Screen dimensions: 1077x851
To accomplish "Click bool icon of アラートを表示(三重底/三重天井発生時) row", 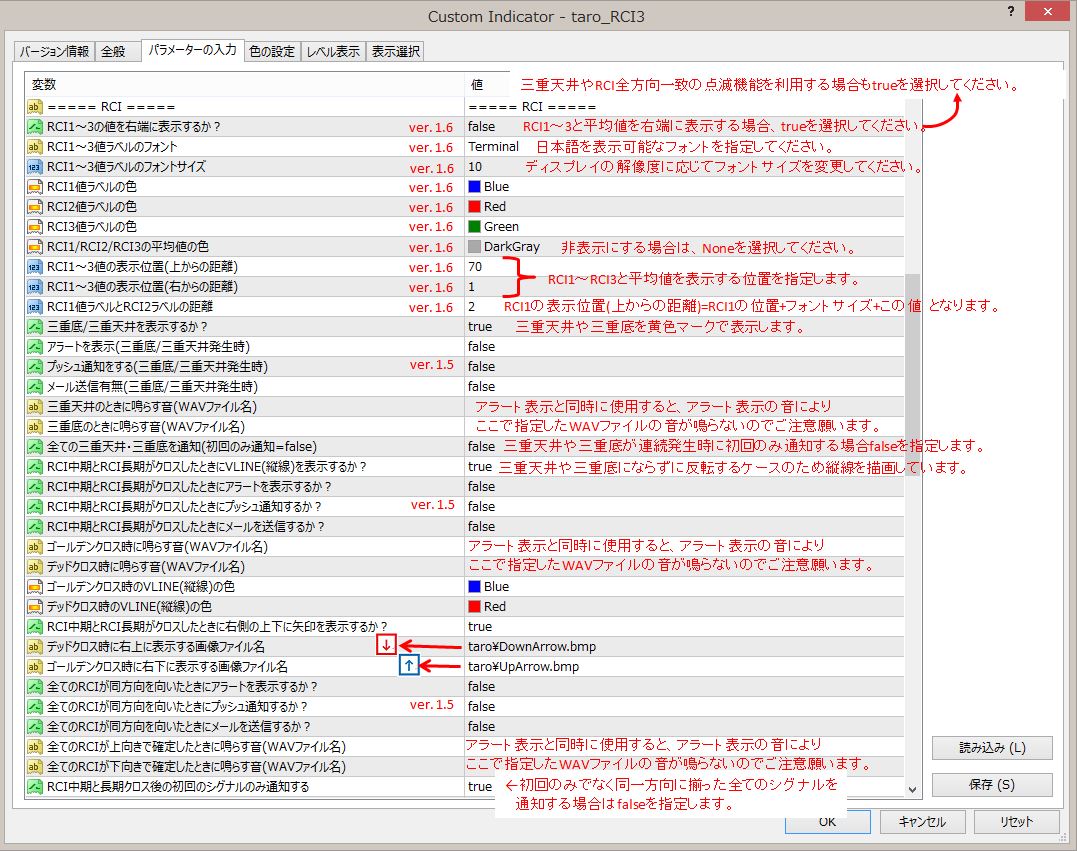I will tap(34, 347).
